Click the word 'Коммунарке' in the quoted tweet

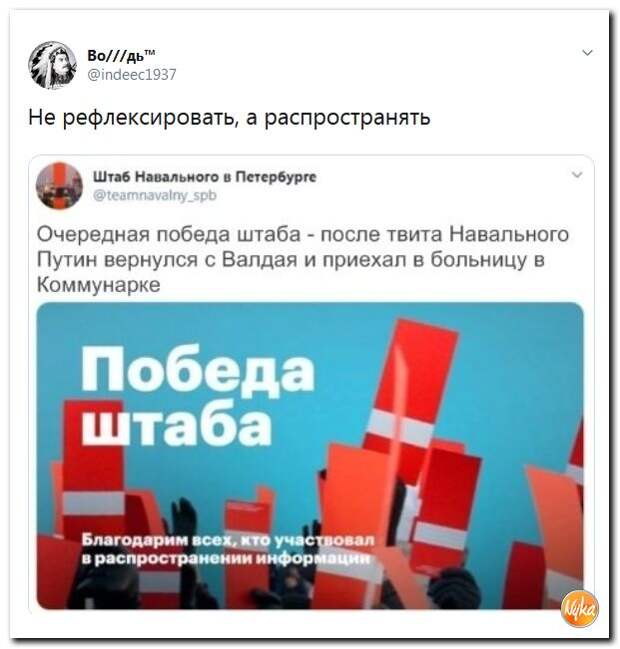[x=99, y=285]
